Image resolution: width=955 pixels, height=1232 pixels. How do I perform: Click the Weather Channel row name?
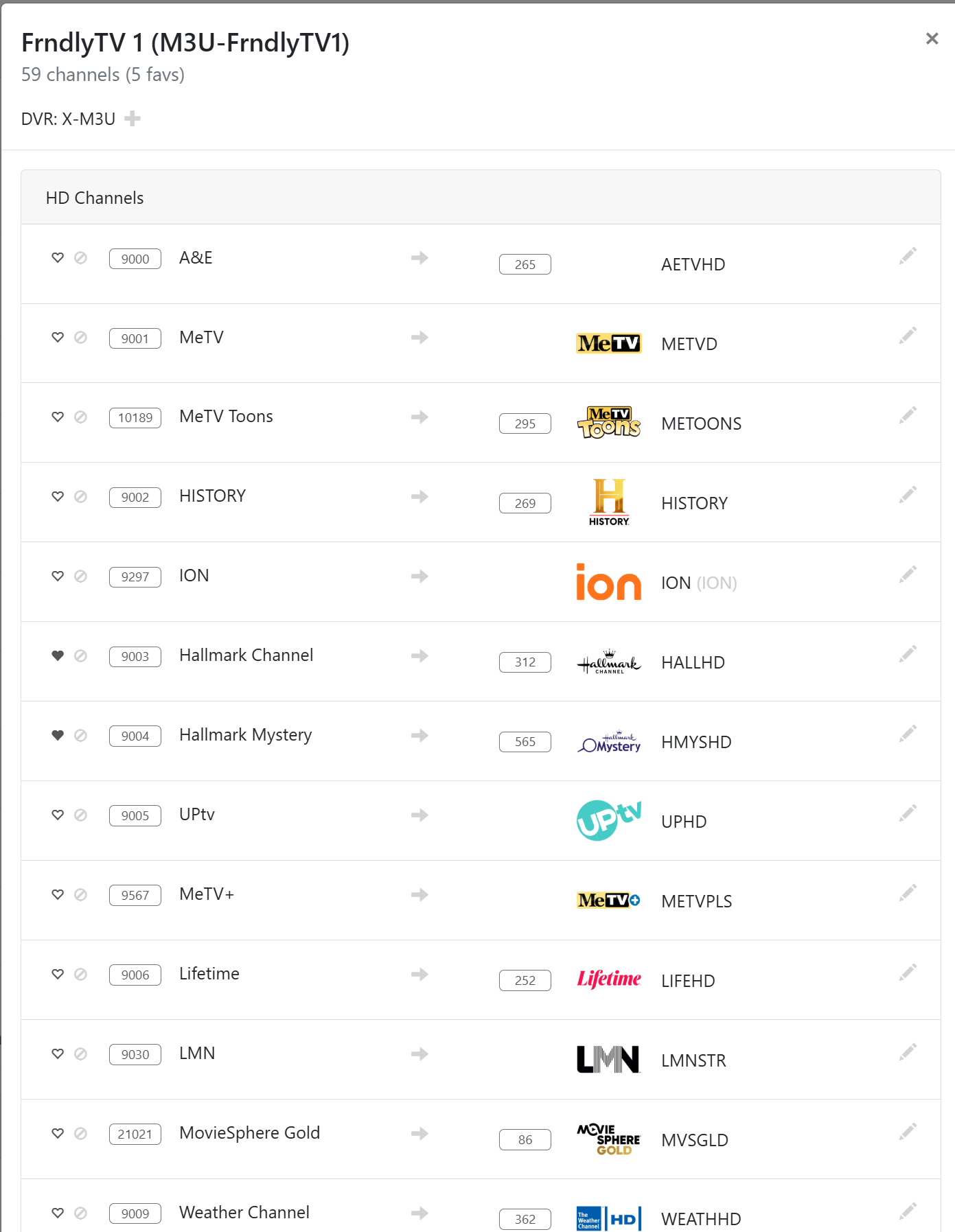click(244, 1212)
